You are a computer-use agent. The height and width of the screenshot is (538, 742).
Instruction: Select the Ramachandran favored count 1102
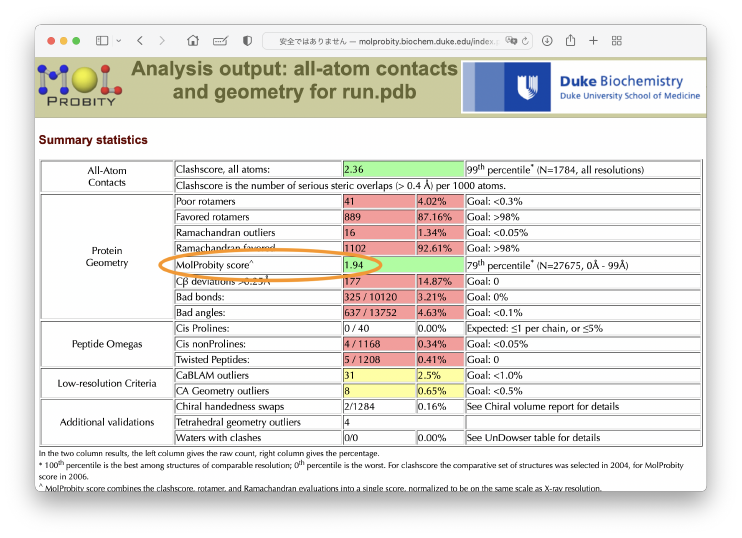(x=355, y=248)
